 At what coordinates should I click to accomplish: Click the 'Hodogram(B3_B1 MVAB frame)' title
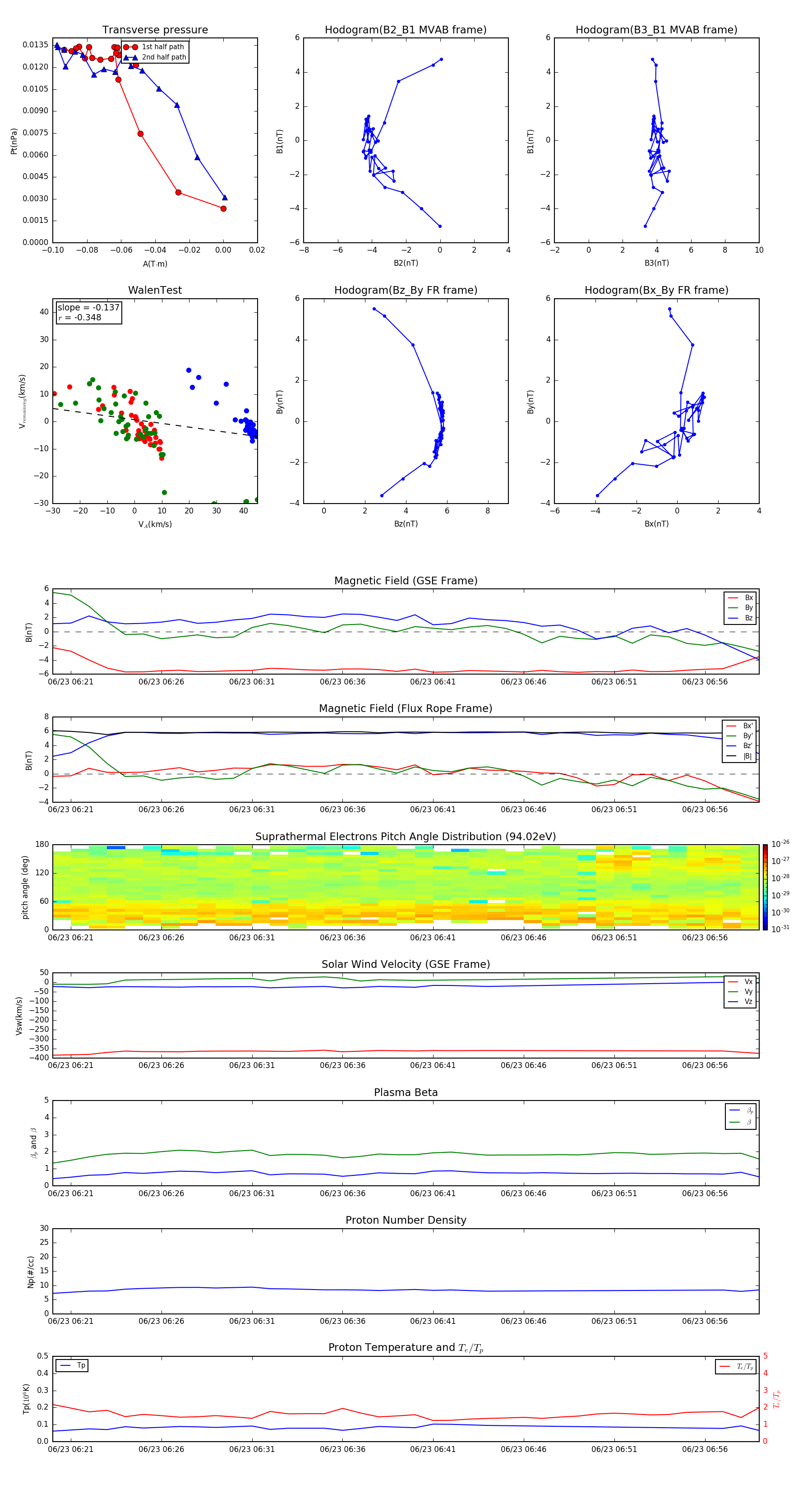click(x=656, y=29)
